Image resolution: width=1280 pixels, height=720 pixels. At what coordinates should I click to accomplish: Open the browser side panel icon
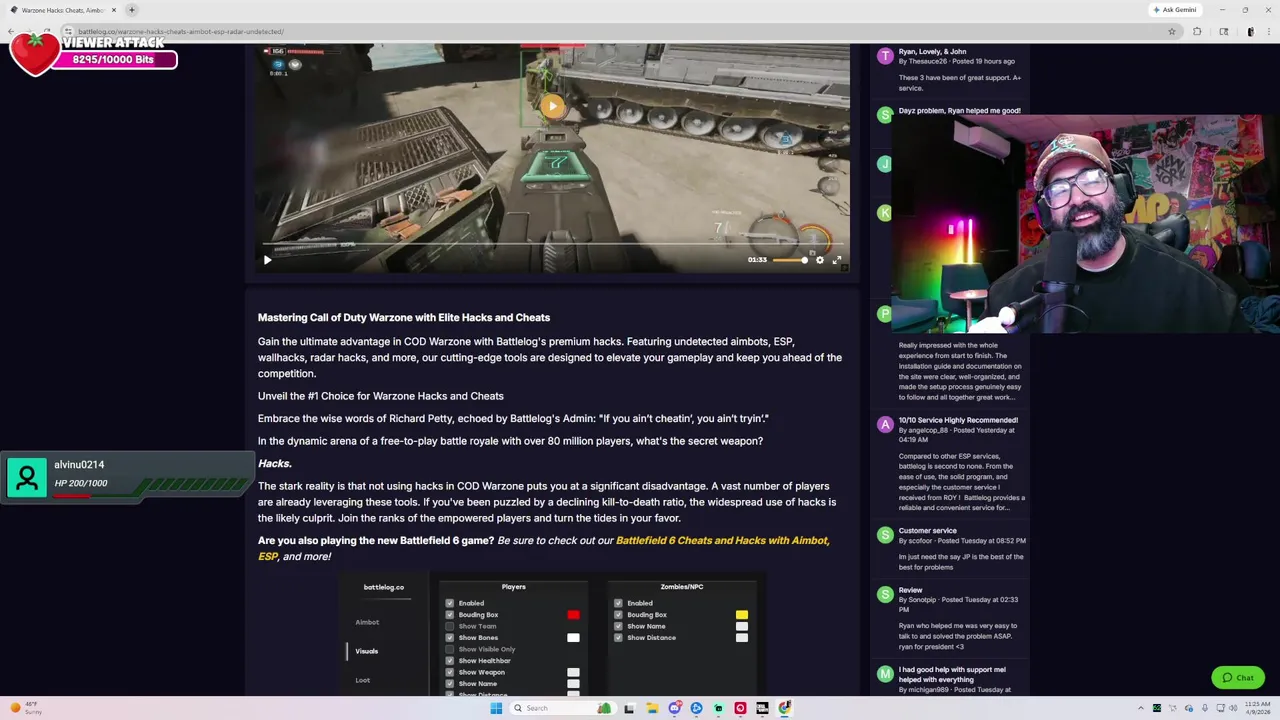(1223, 31)
